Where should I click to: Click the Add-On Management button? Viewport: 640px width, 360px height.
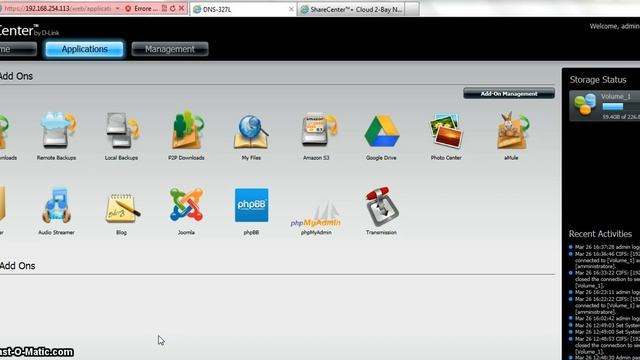tap(509, 93)
